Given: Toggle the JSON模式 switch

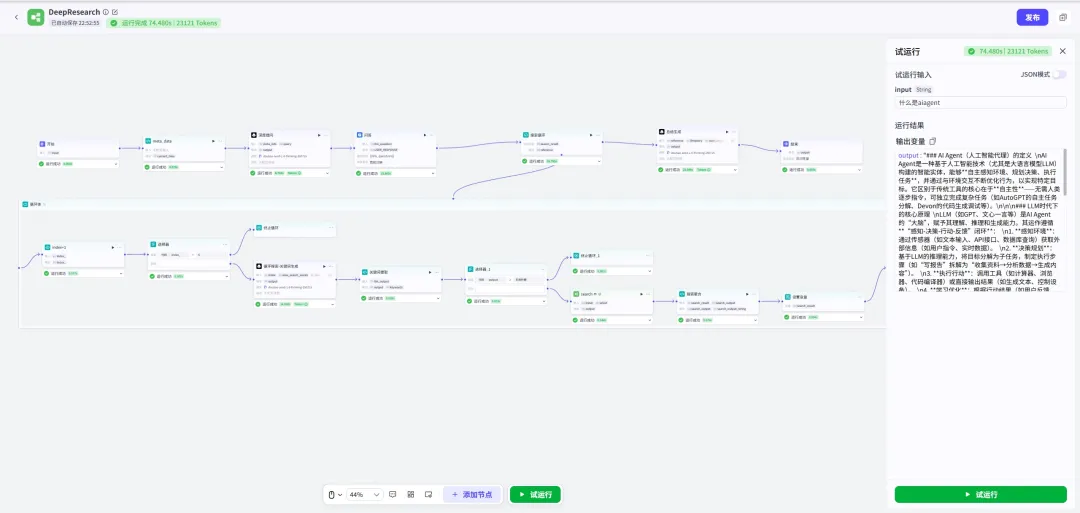Looking at the screenshot, I should click(1059, 74).
